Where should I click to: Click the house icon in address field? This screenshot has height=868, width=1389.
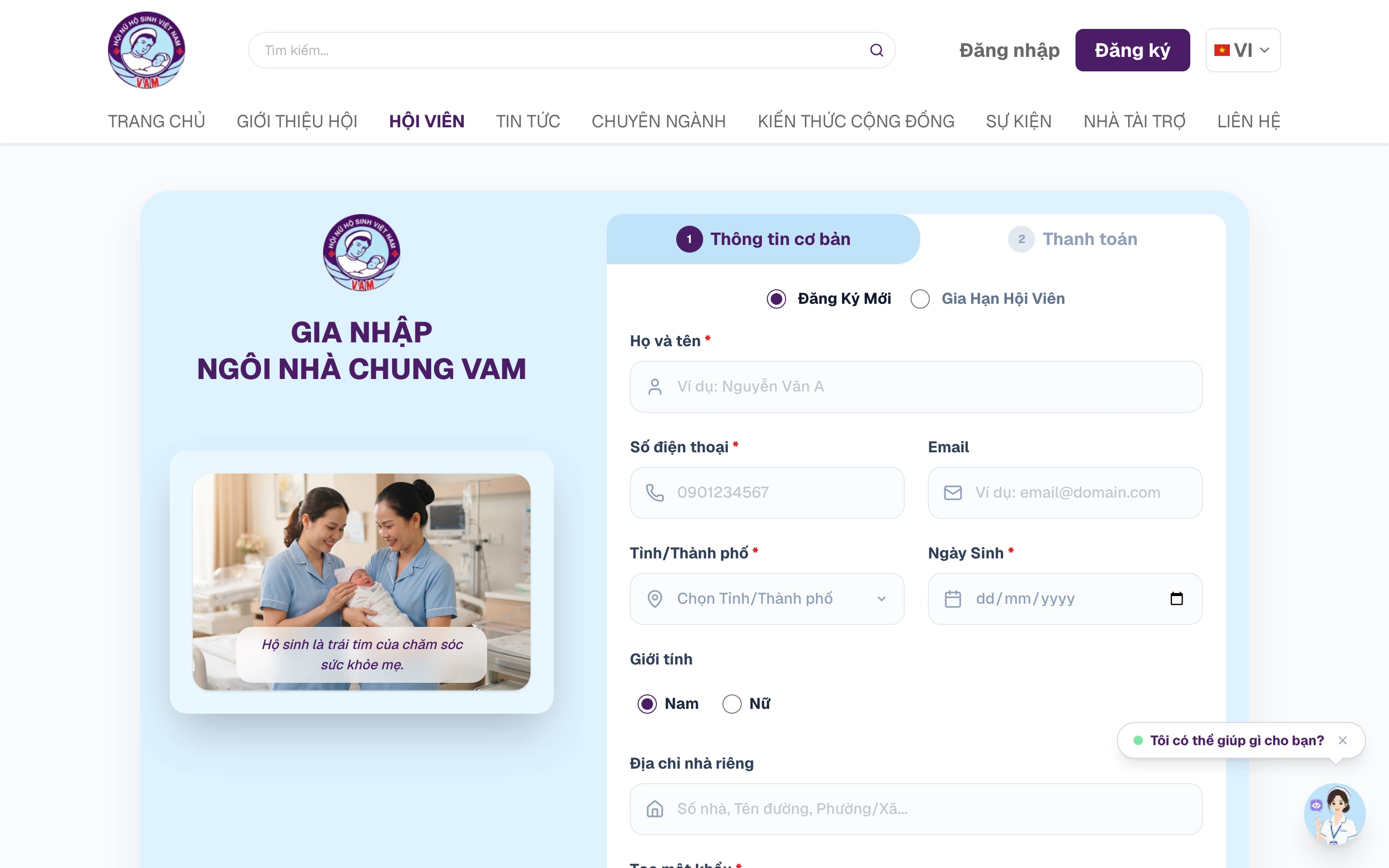point(655,809)
